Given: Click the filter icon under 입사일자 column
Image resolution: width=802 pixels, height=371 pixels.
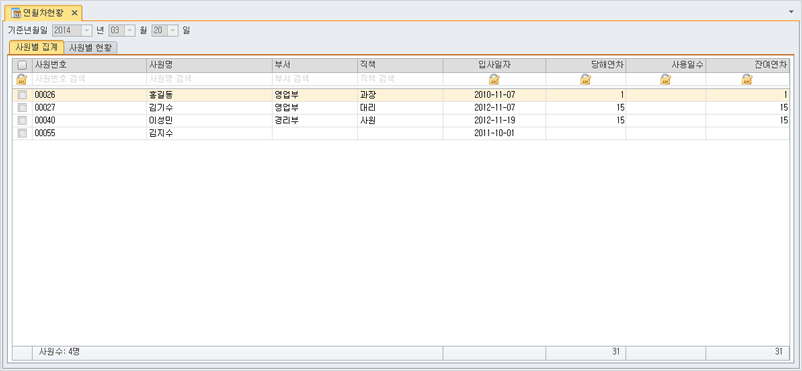Looking at the screenshot, I should pyautogui.click(x=494, y=79).
